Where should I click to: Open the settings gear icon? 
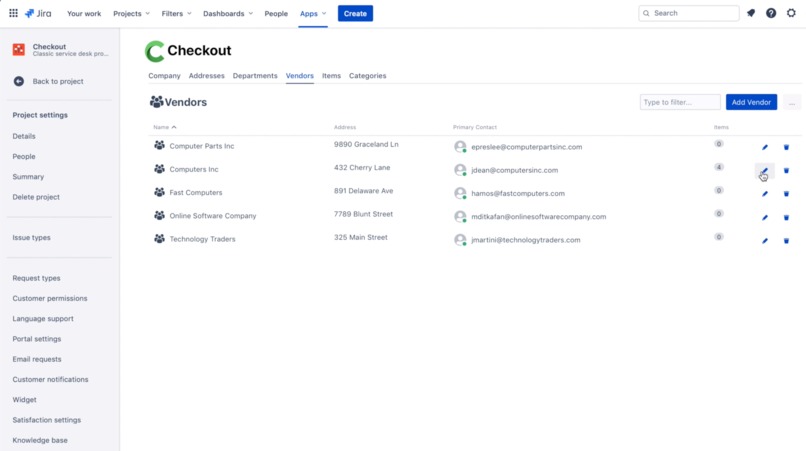[791, 13]
